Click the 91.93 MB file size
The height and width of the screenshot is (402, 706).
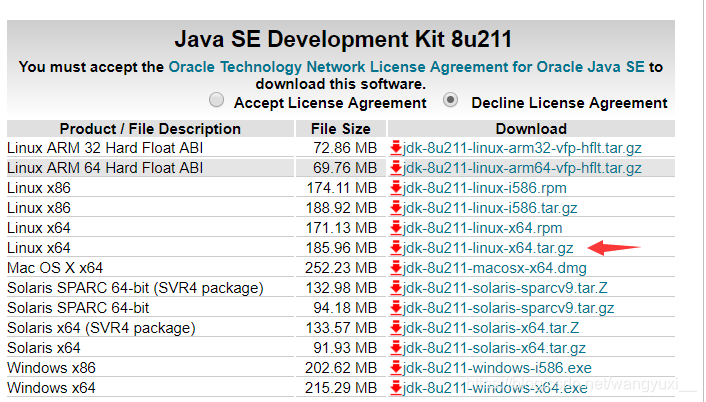345,348
